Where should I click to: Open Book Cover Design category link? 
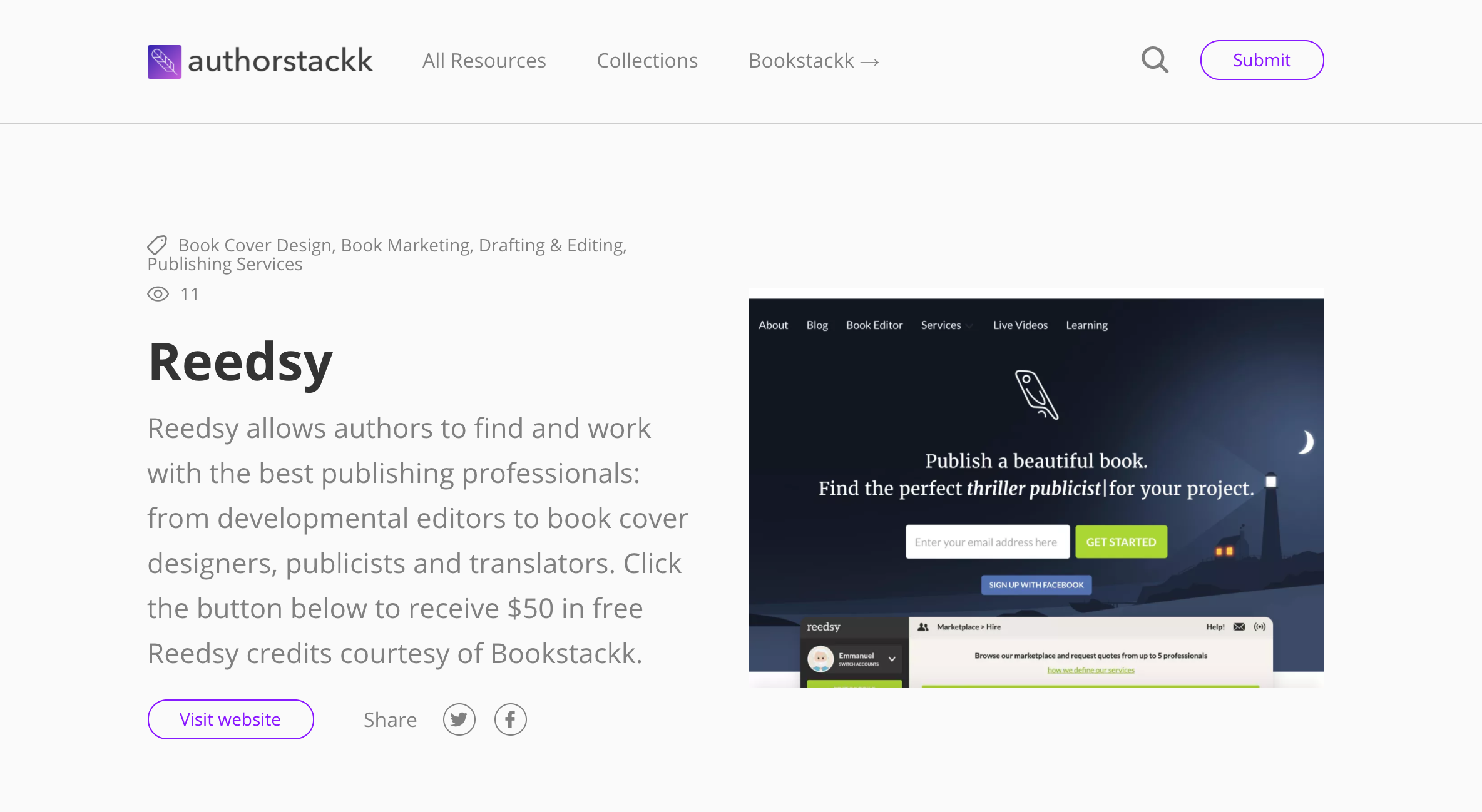(255, 245)
